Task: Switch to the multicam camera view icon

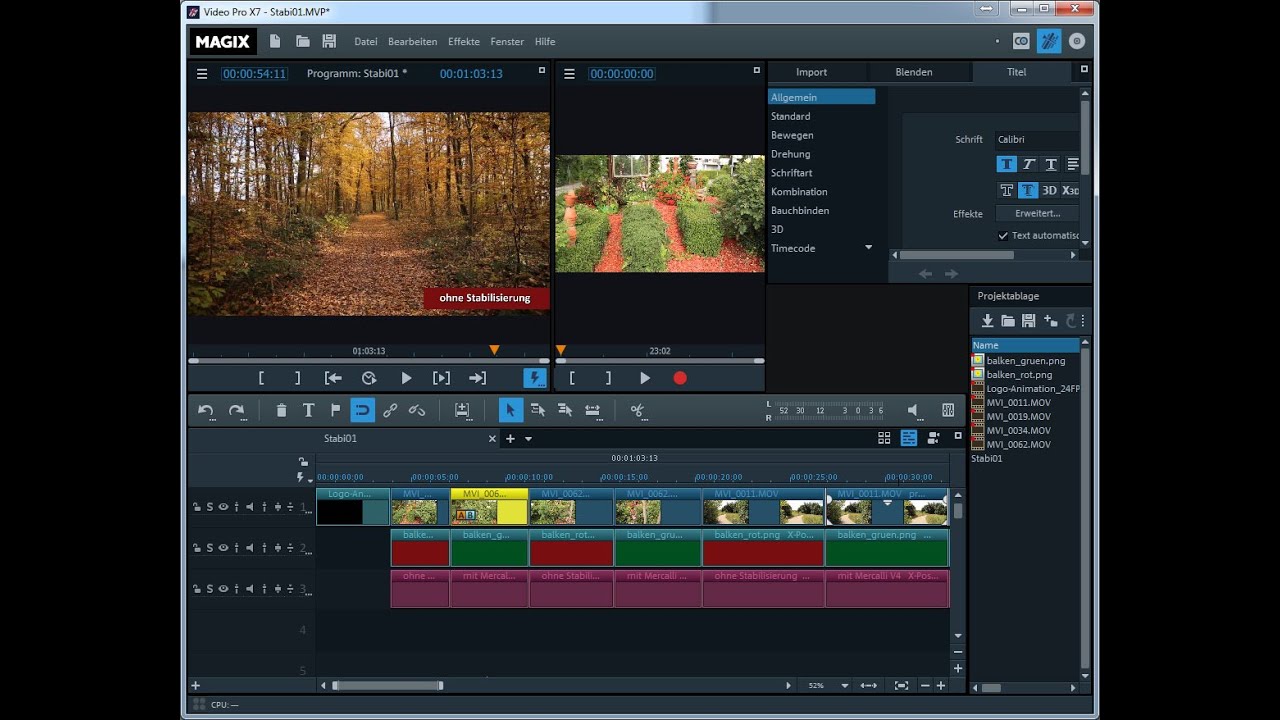Action: coord(933,438)
